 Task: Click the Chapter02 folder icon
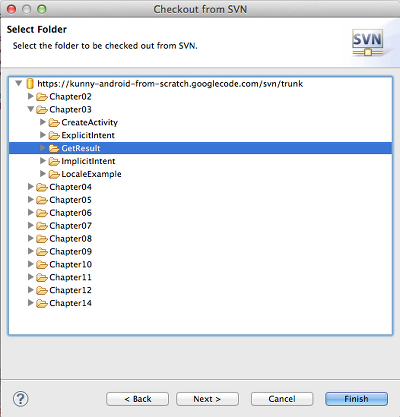click(42, 97)
